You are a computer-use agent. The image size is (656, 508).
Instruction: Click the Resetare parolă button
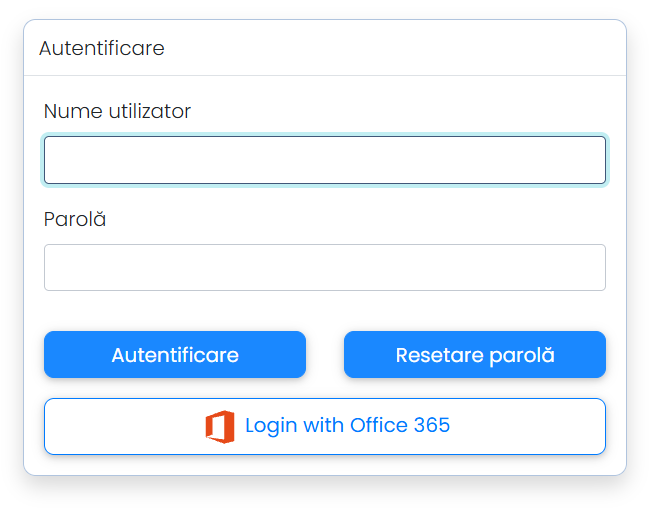pos(474,355)
